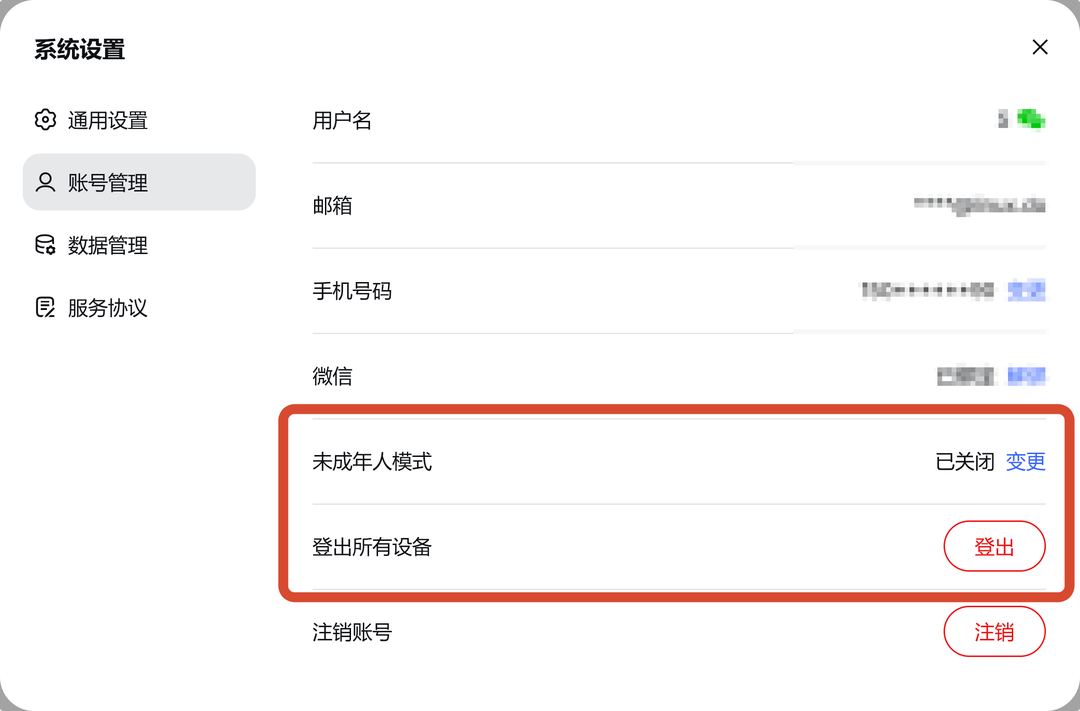The width and height of the screenshot is (1080, 711).
Task: Click the 系统设置 dialog title
Action: (x=80, y=50)
